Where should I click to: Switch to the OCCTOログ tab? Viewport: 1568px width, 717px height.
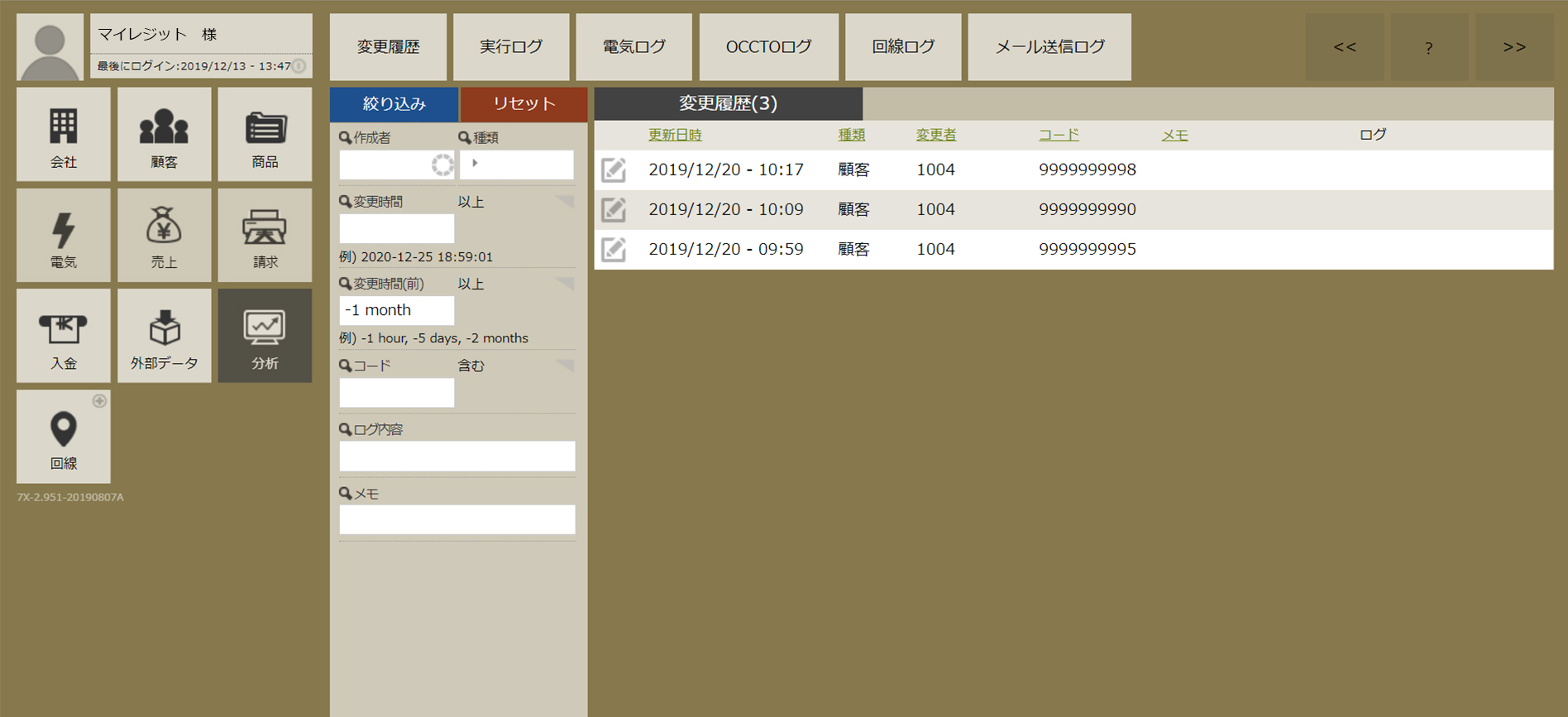coord(768,47)
